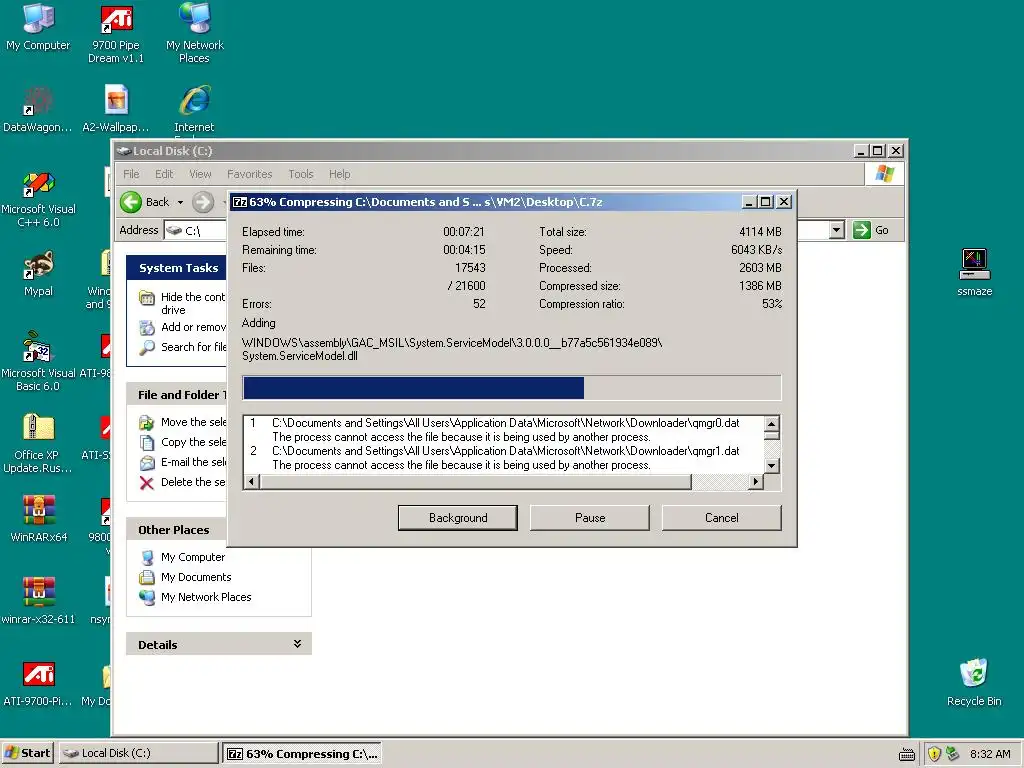
Task: Open Microsoft Visual C++ 6.0 shortcut
Action: [38, 199]
